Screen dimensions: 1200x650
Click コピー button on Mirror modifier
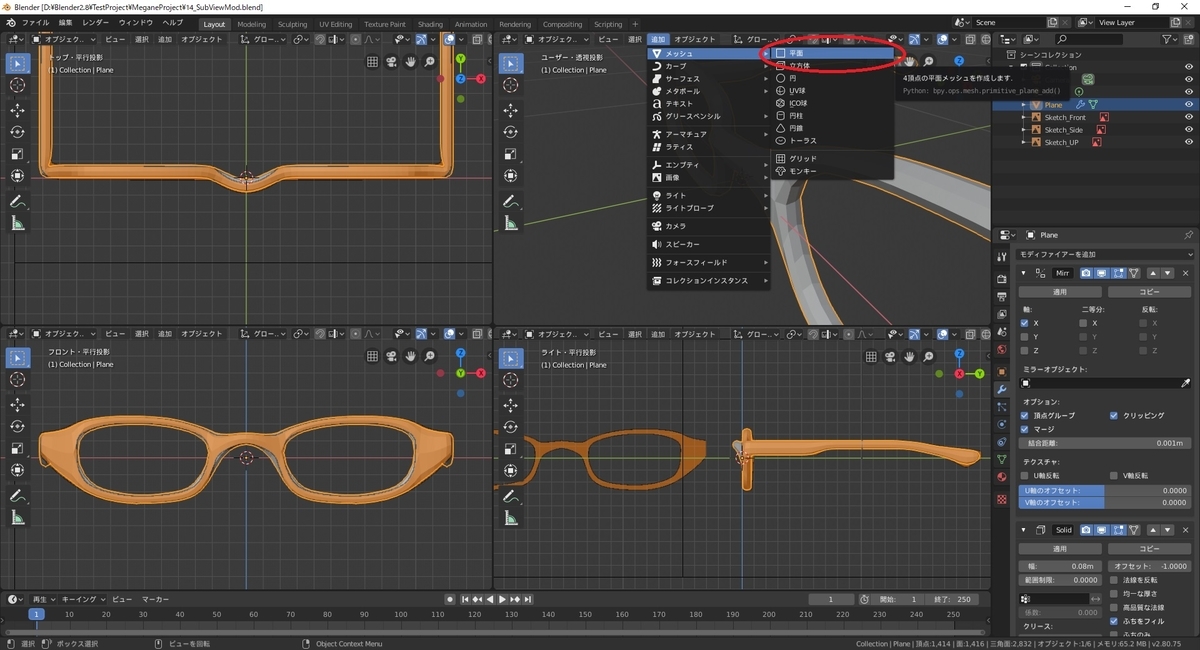1149,292
